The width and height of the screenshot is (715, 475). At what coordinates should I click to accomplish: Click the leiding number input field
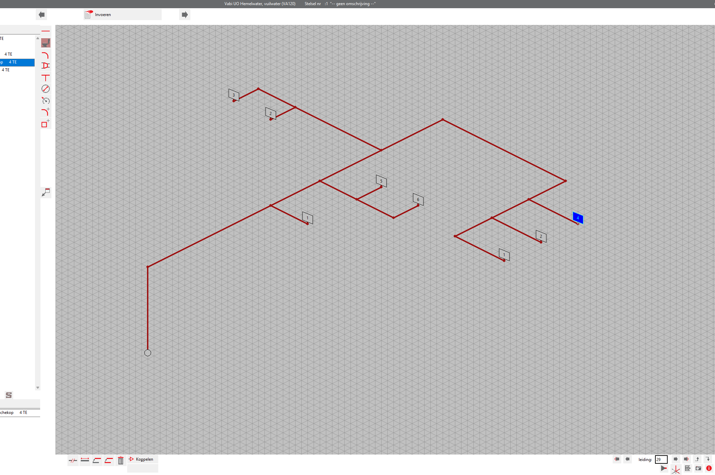[661, 460]
